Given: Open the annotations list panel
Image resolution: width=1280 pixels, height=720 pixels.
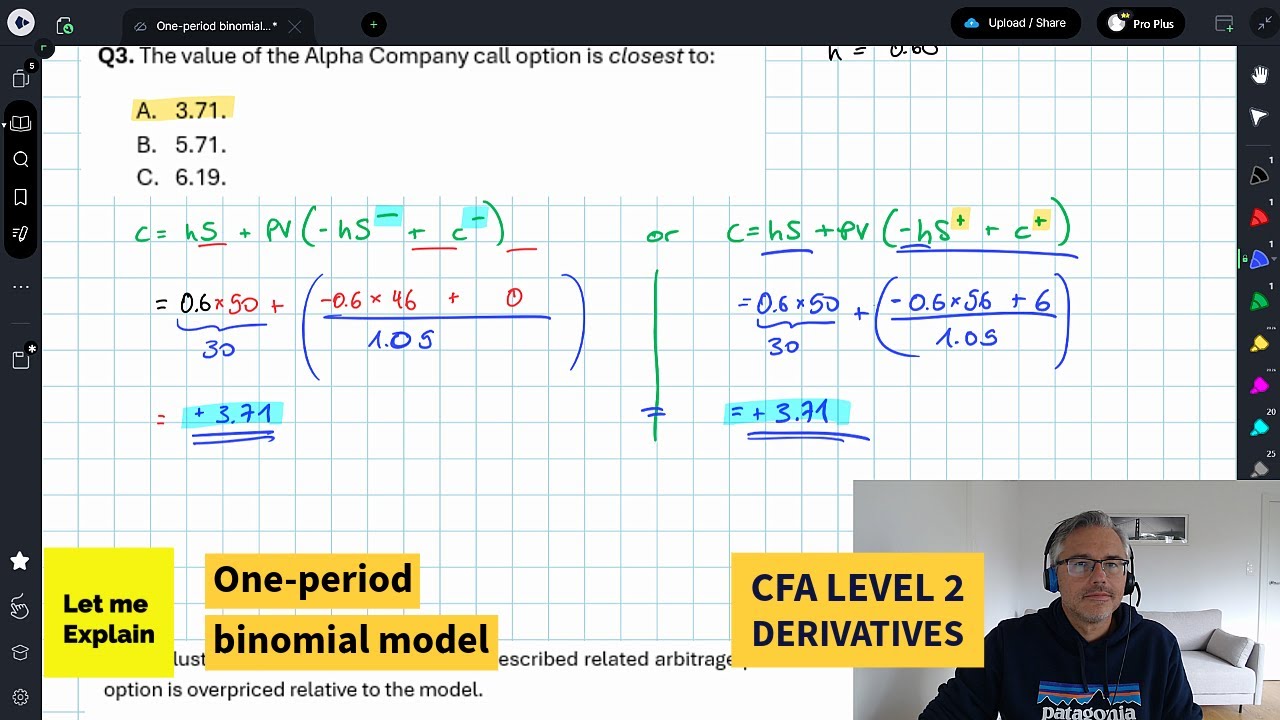Looking at the screenshot, I should pyautogui.click(x=21, y=234).
